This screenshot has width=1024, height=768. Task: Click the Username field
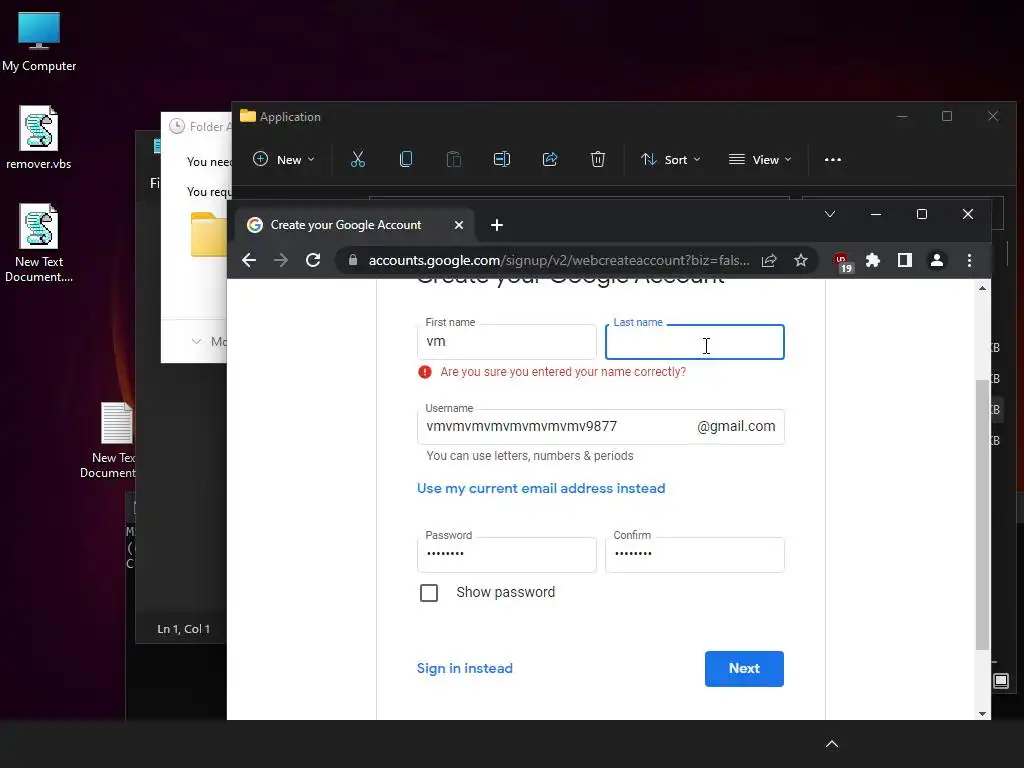point(600,426)
